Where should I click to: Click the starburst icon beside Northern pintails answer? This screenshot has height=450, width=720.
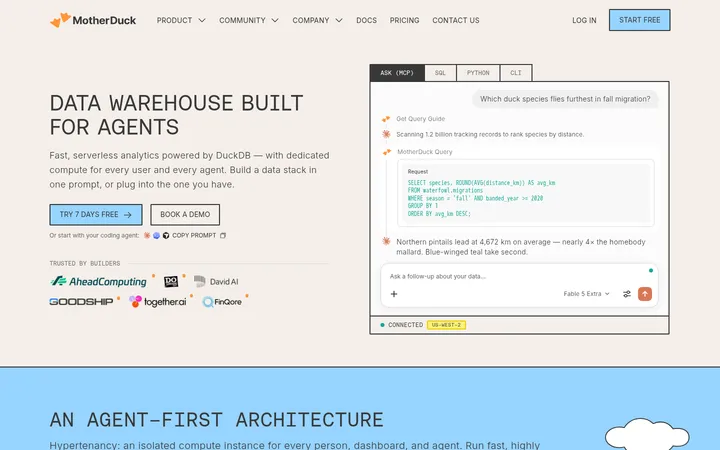pyautogui.click(x=386, y=241)
